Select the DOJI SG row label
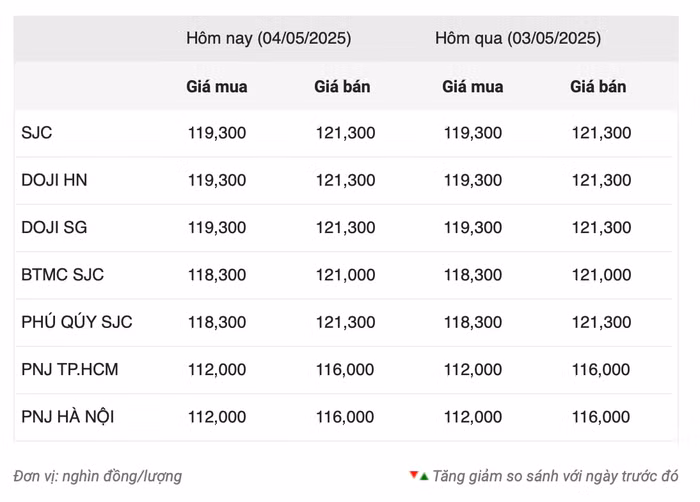700x502 pixels. [54, 227]
